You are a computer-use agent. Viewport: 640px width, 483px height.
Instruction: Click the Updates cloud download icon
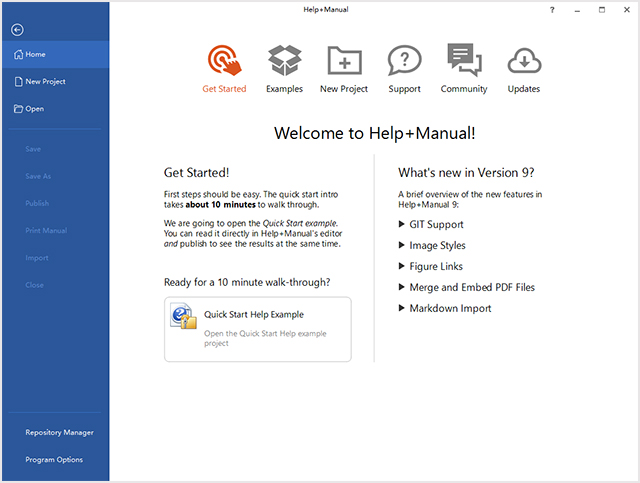(524, 60)
